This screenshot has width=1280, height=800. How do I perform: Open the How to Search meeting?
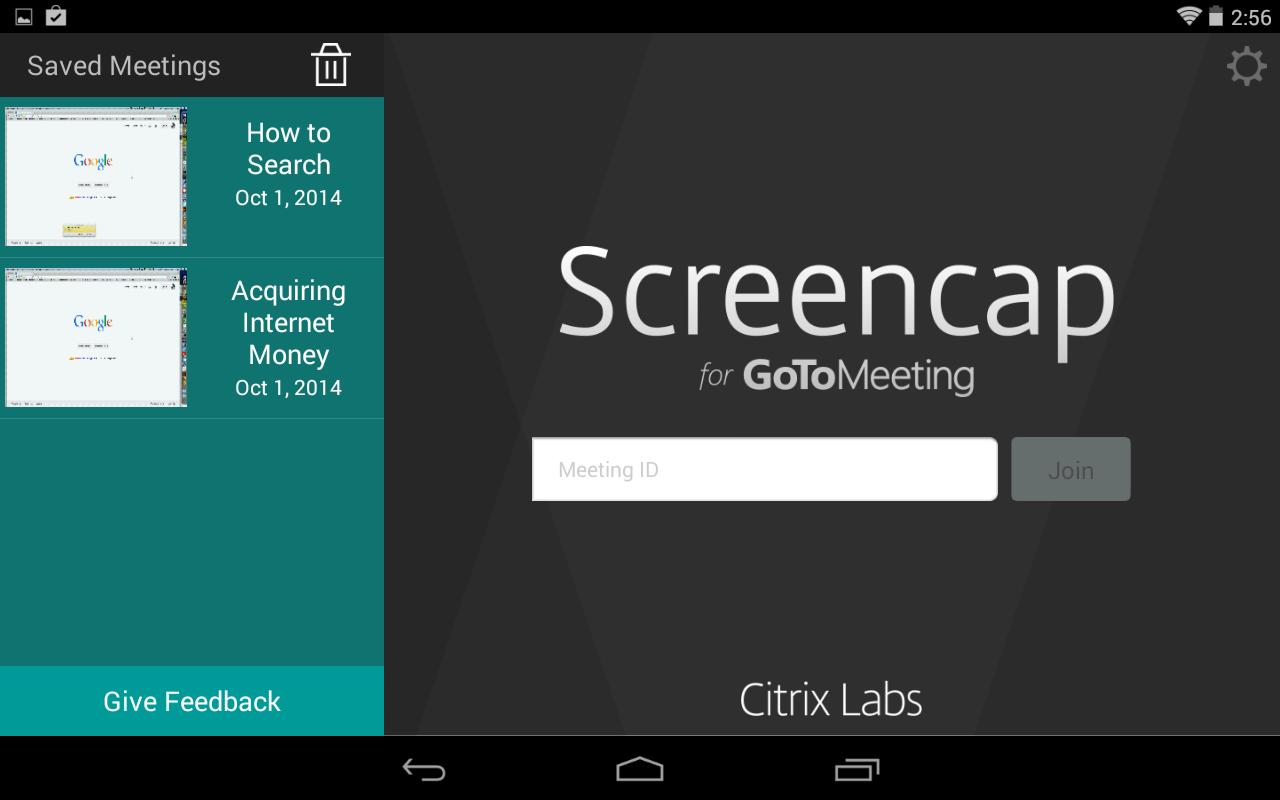(x=288, y=163)
